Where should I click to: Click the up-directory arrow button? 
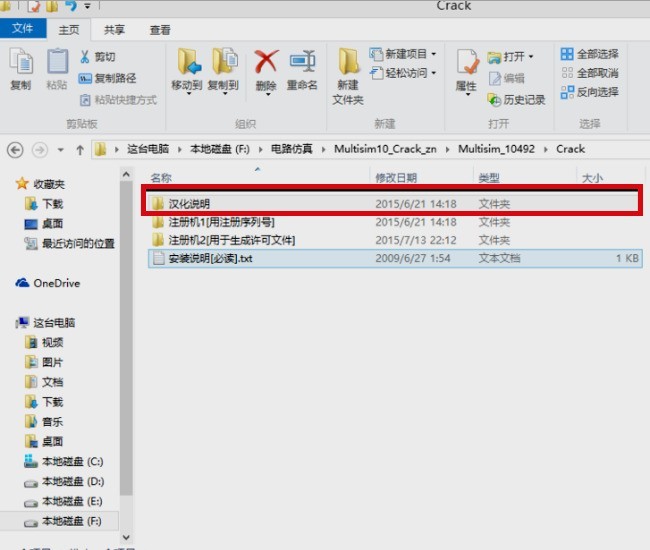pyautogui.click(x=79, y=149)
